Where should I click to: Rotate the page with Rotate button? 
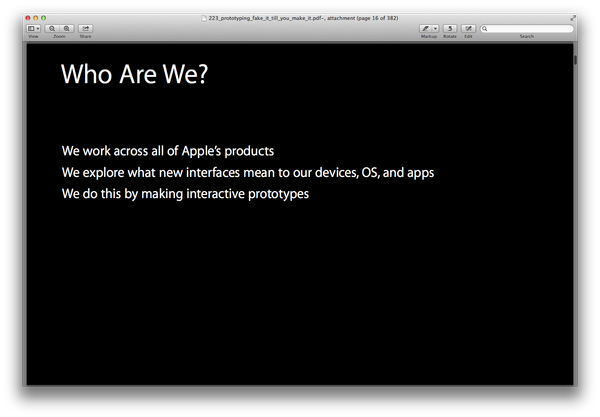click(x=450, y=29)
